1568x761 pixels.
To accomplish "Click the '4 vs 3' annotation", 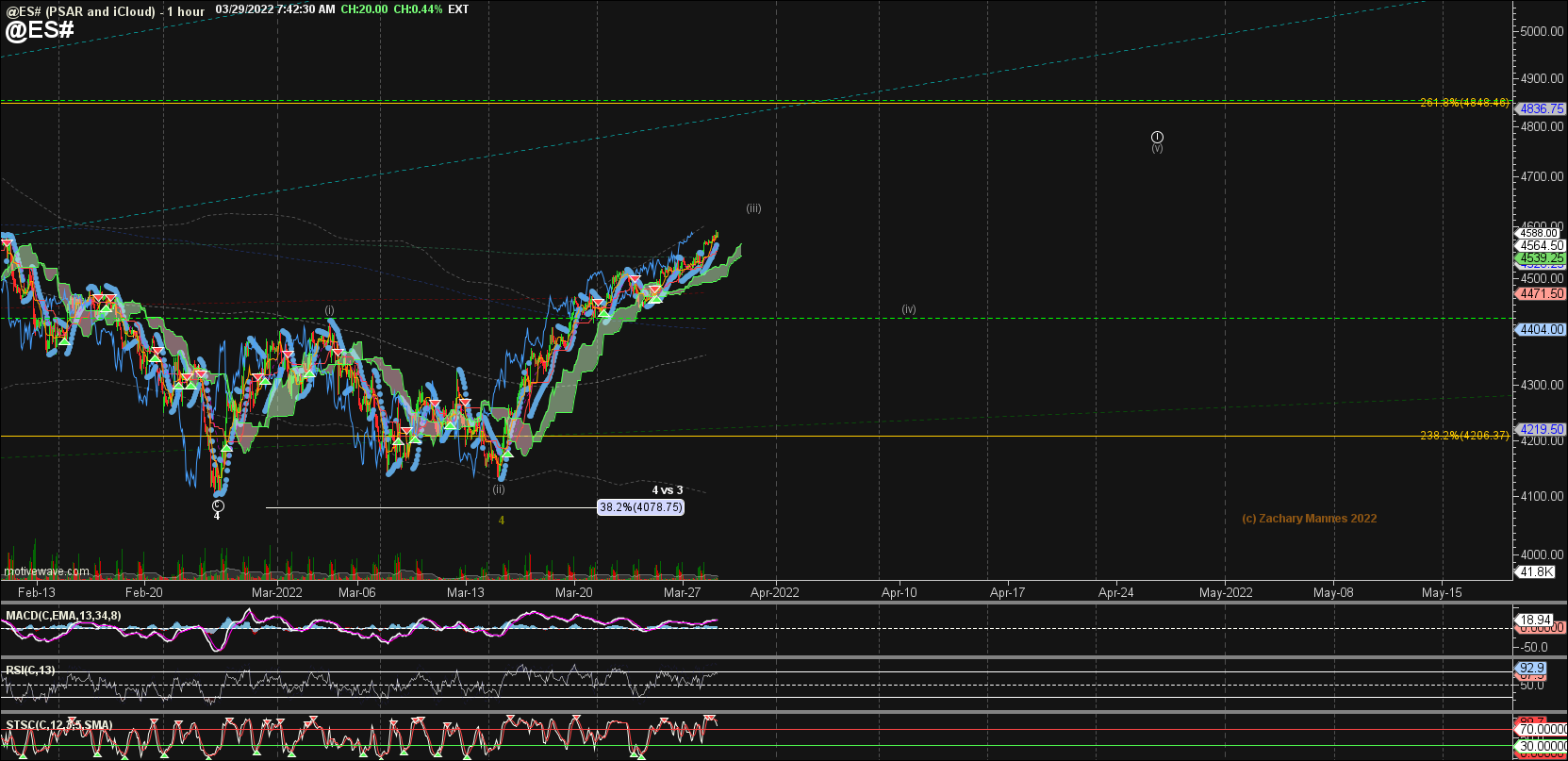I will 668,490.
